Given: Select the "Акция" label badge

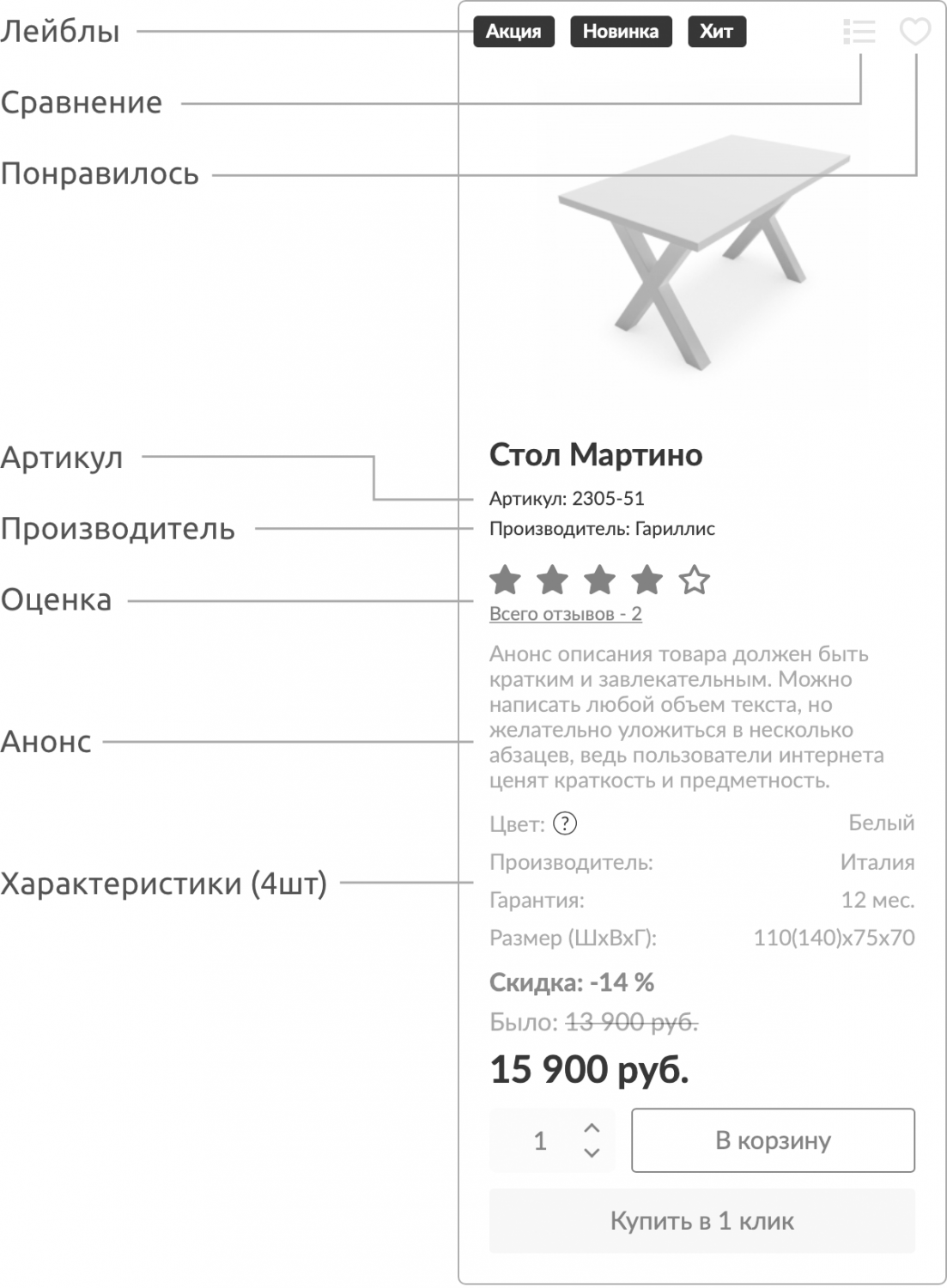Looking at the screenshot, I should click(x=513, y=32).
